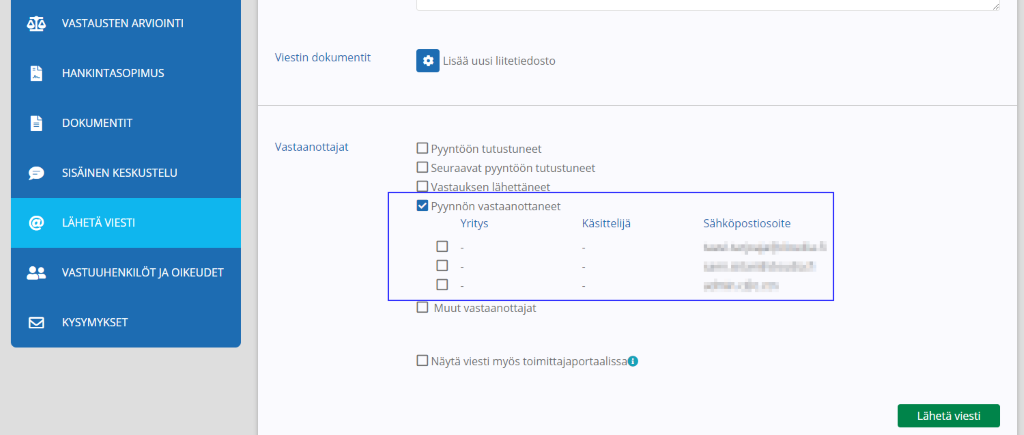This screenshot has width=1024, height=435.
Task: Click the file icon next to Dokumentit
Action: [x=36, y=123]
